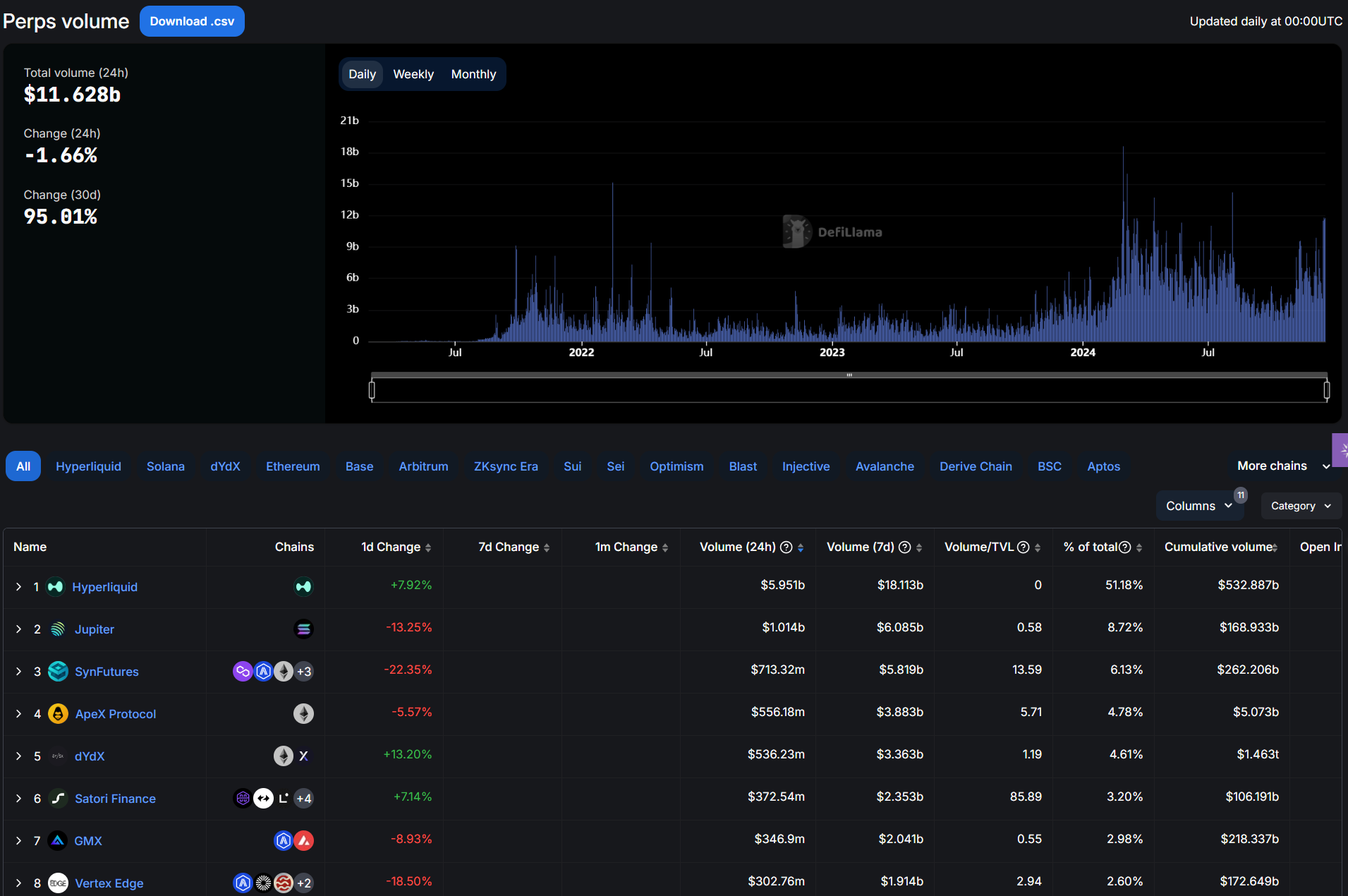1348x896 pixels.
Task: Click the Volume (24h) help icon
Action: point(786,547)
